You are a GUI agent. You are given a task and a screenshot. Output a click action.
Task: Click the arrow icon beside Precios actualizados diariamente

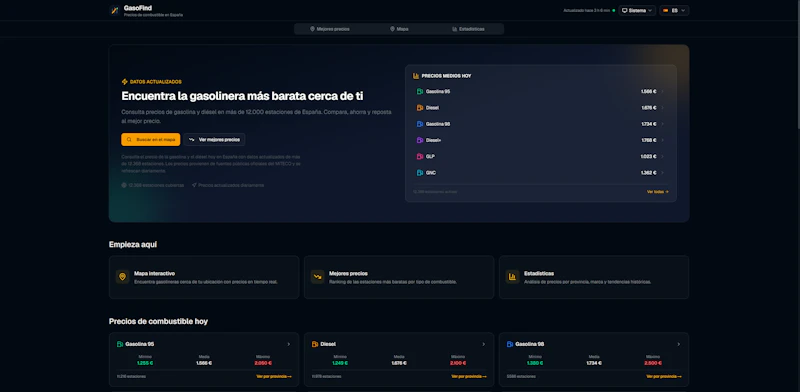(194, 185)
